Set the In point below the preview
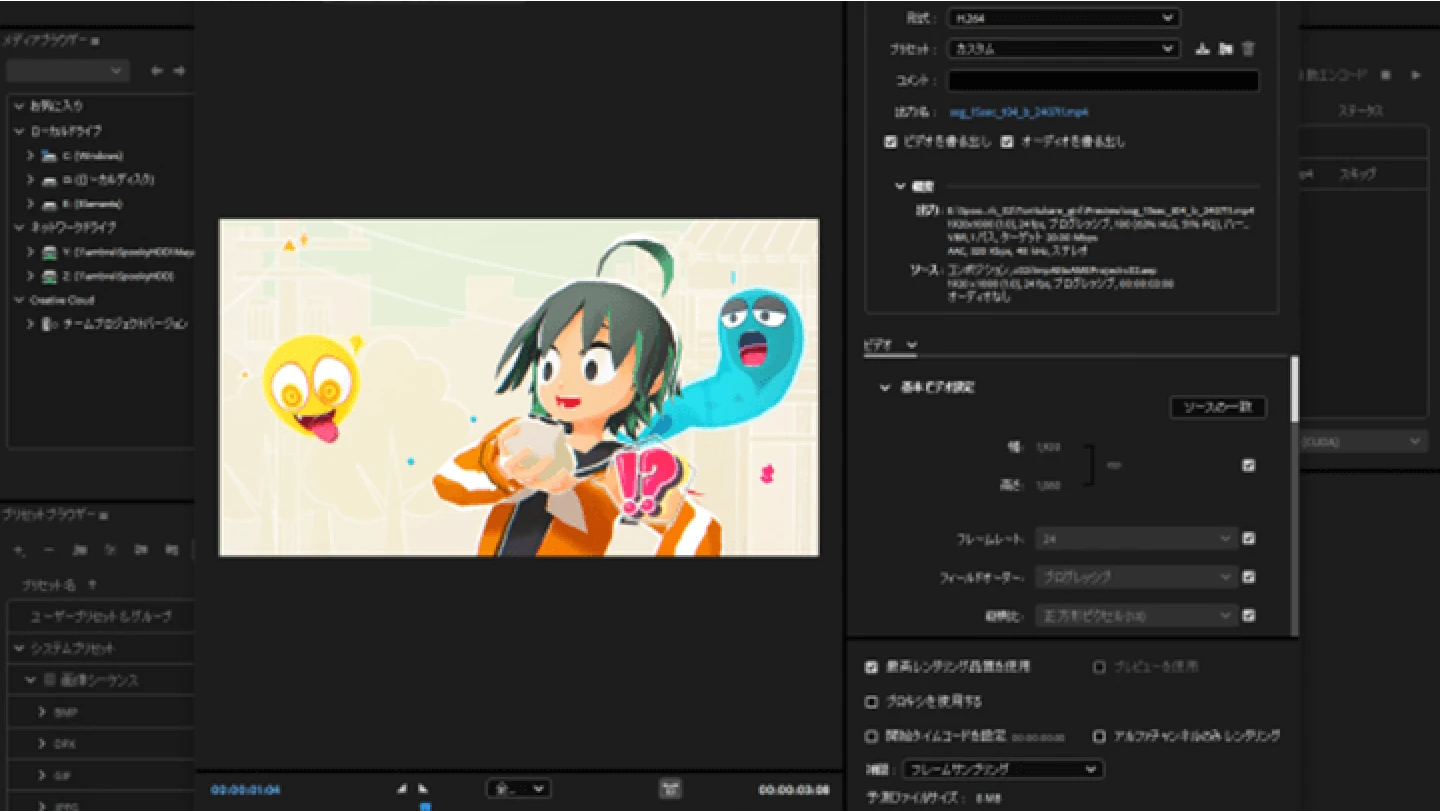The height and width of the screenshot is (811, 1440). point(402,789)
